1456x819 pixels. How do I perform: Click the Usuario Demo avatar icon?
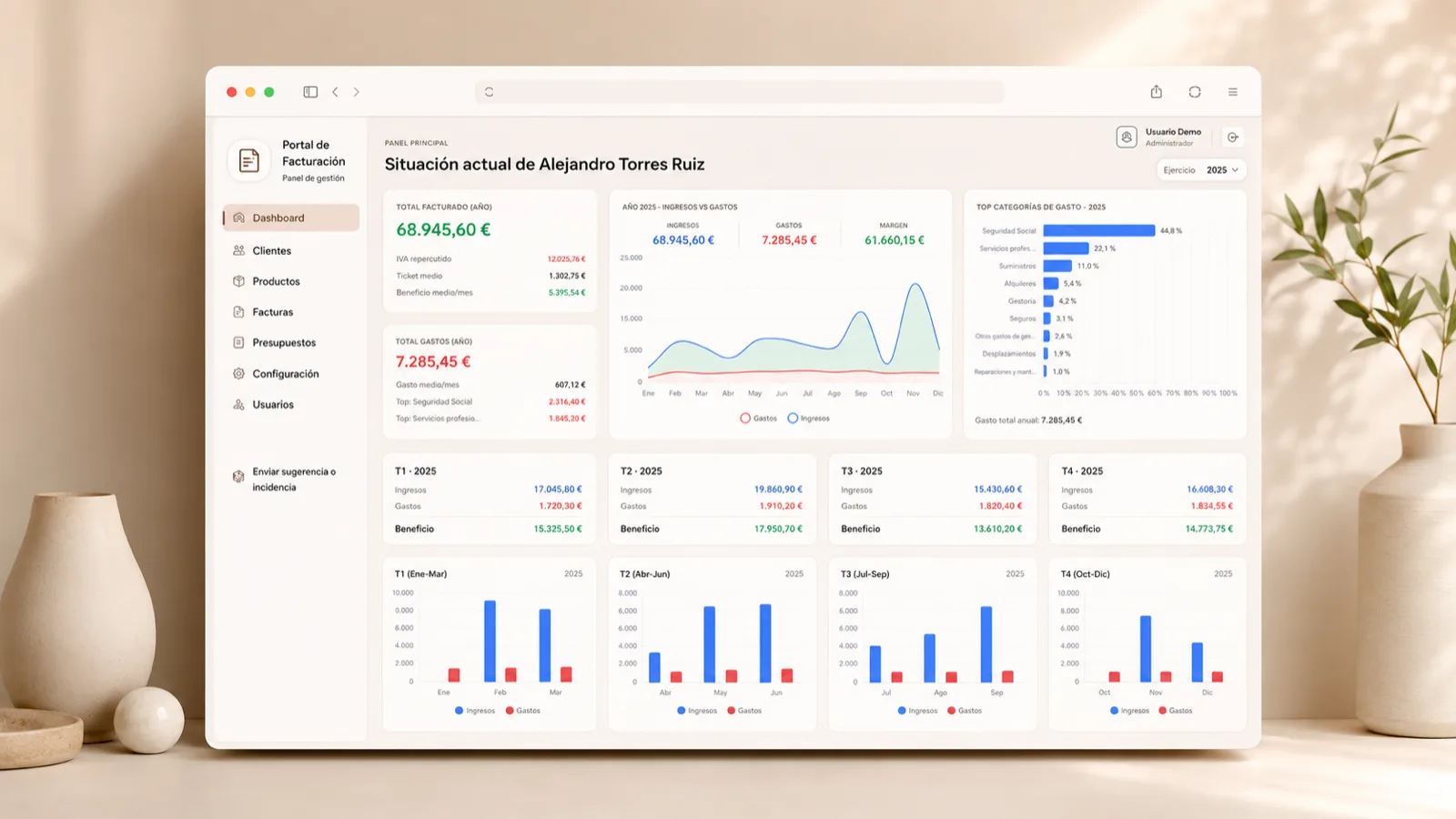1127,137
